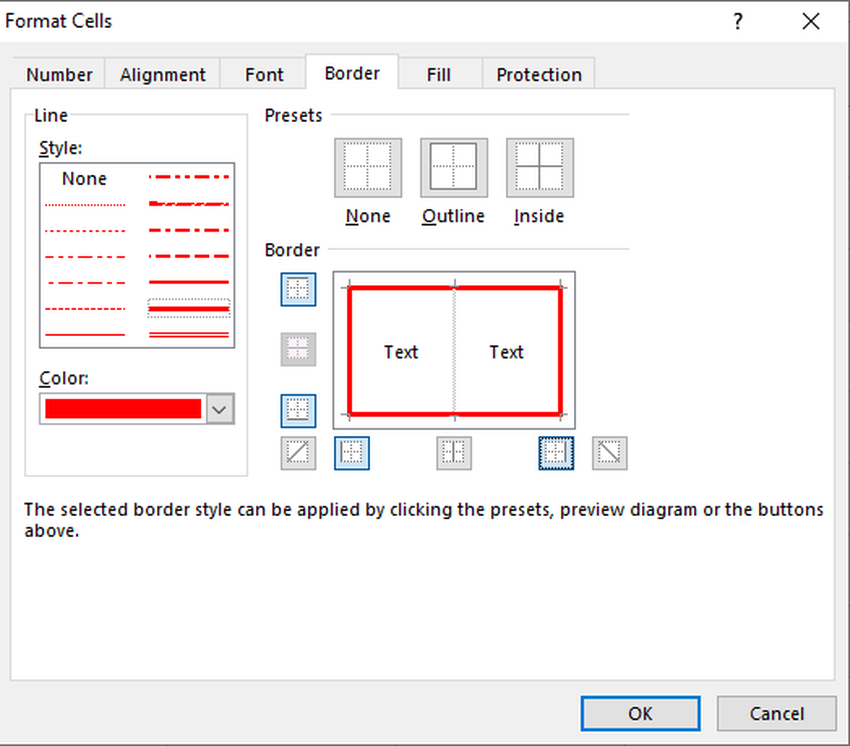The width and height of the screenshot is (850, 746).
Task: Confirm with the OK button
Action: click(640, 713)
